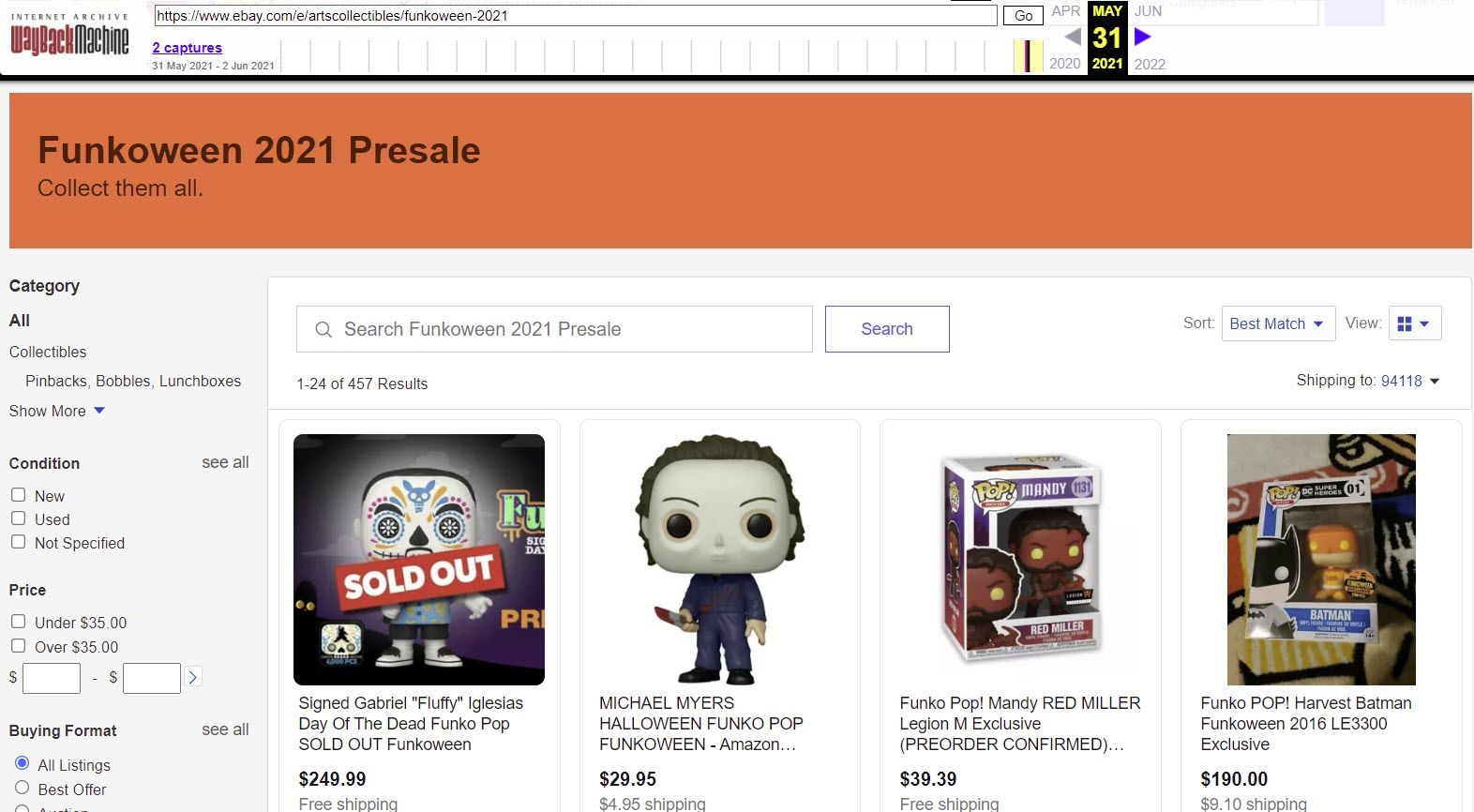Enable the Under $35.00 price filter
The height and width of the screenshot is (812, 1474).
tap(18, 621)
